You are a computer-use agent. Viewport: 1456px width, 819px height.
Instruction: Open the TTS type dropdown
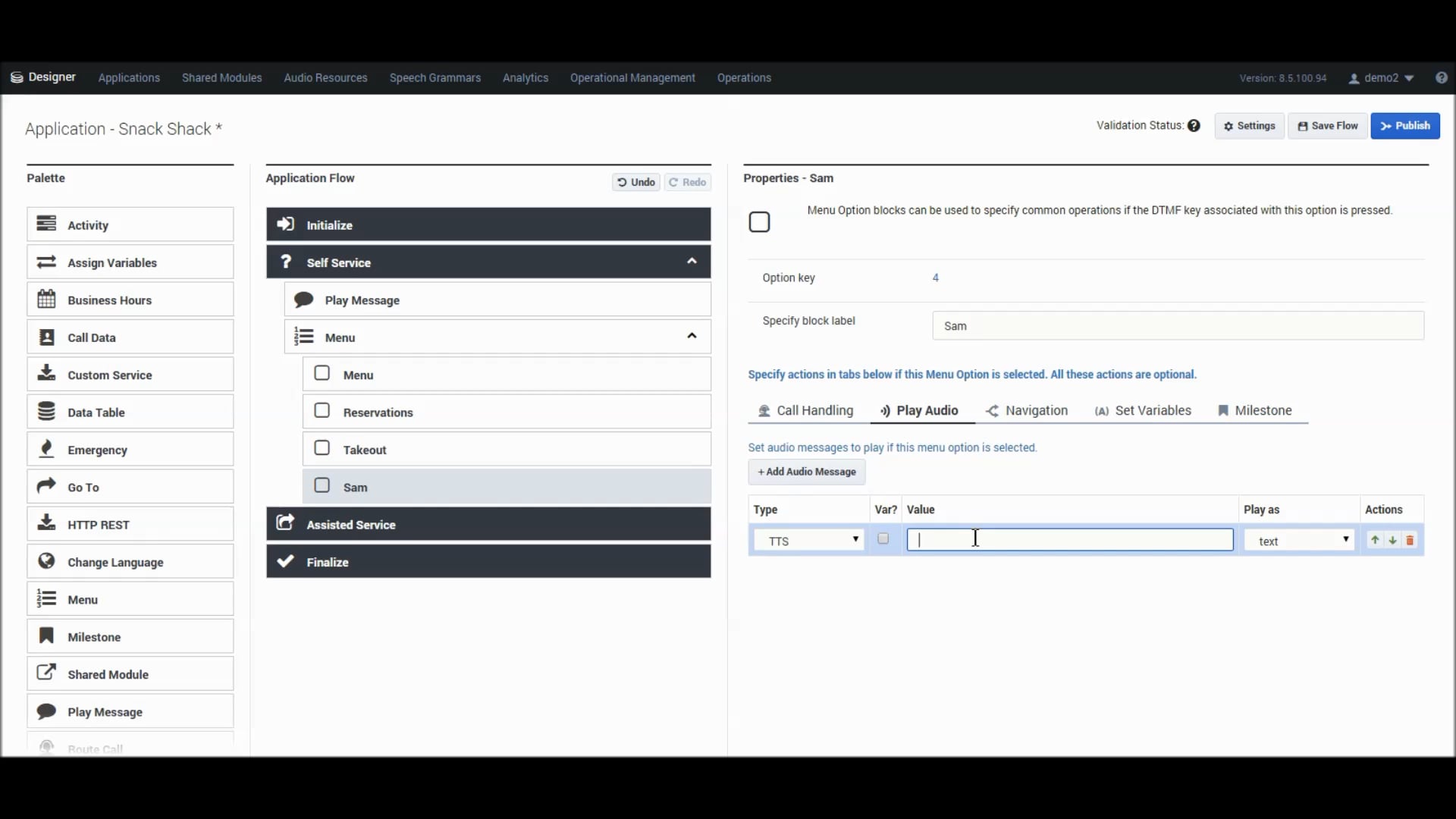point(808,540)
